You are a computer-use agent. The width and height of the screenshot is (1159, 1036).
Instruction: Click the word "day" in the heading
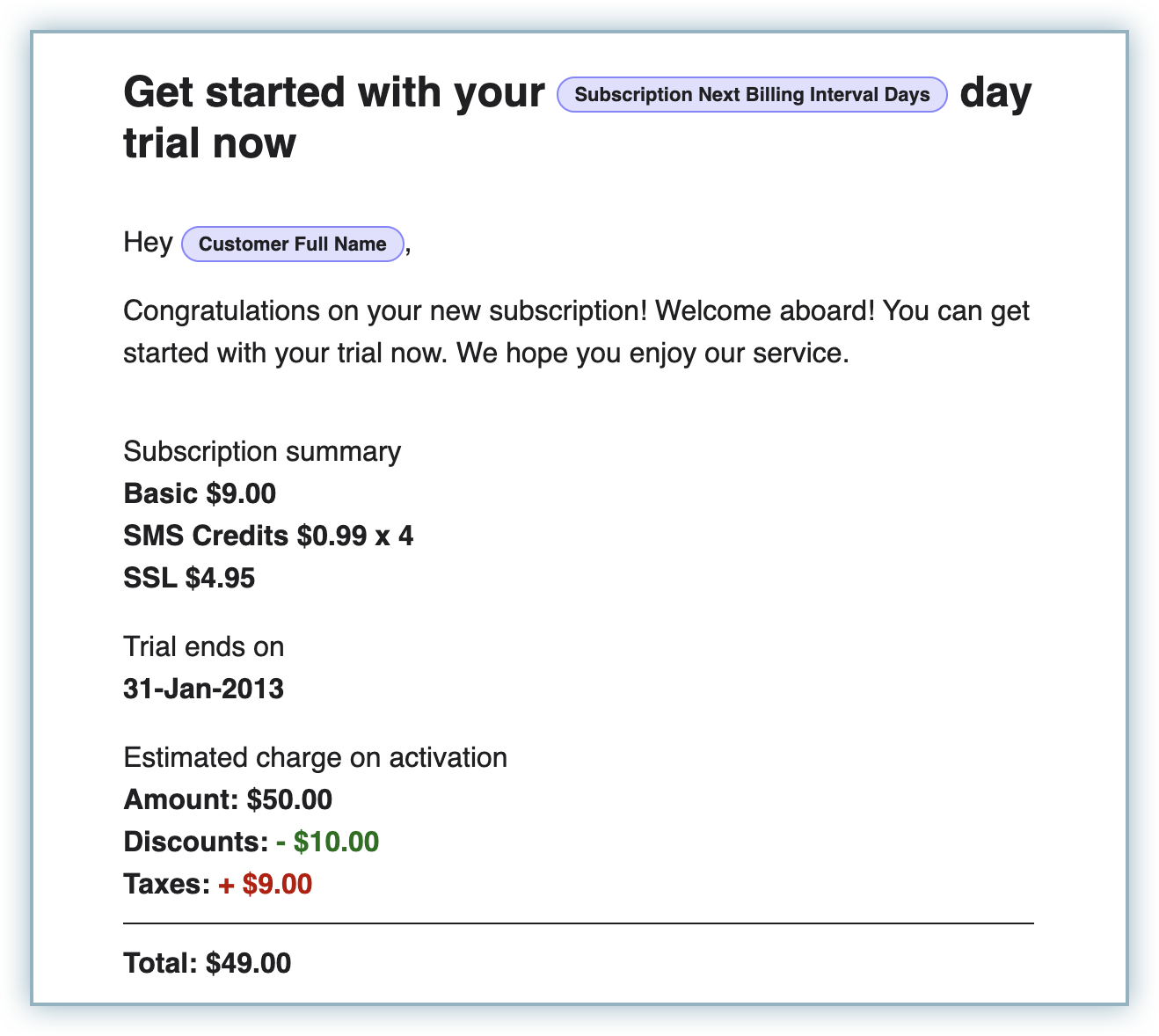(995, 92)
